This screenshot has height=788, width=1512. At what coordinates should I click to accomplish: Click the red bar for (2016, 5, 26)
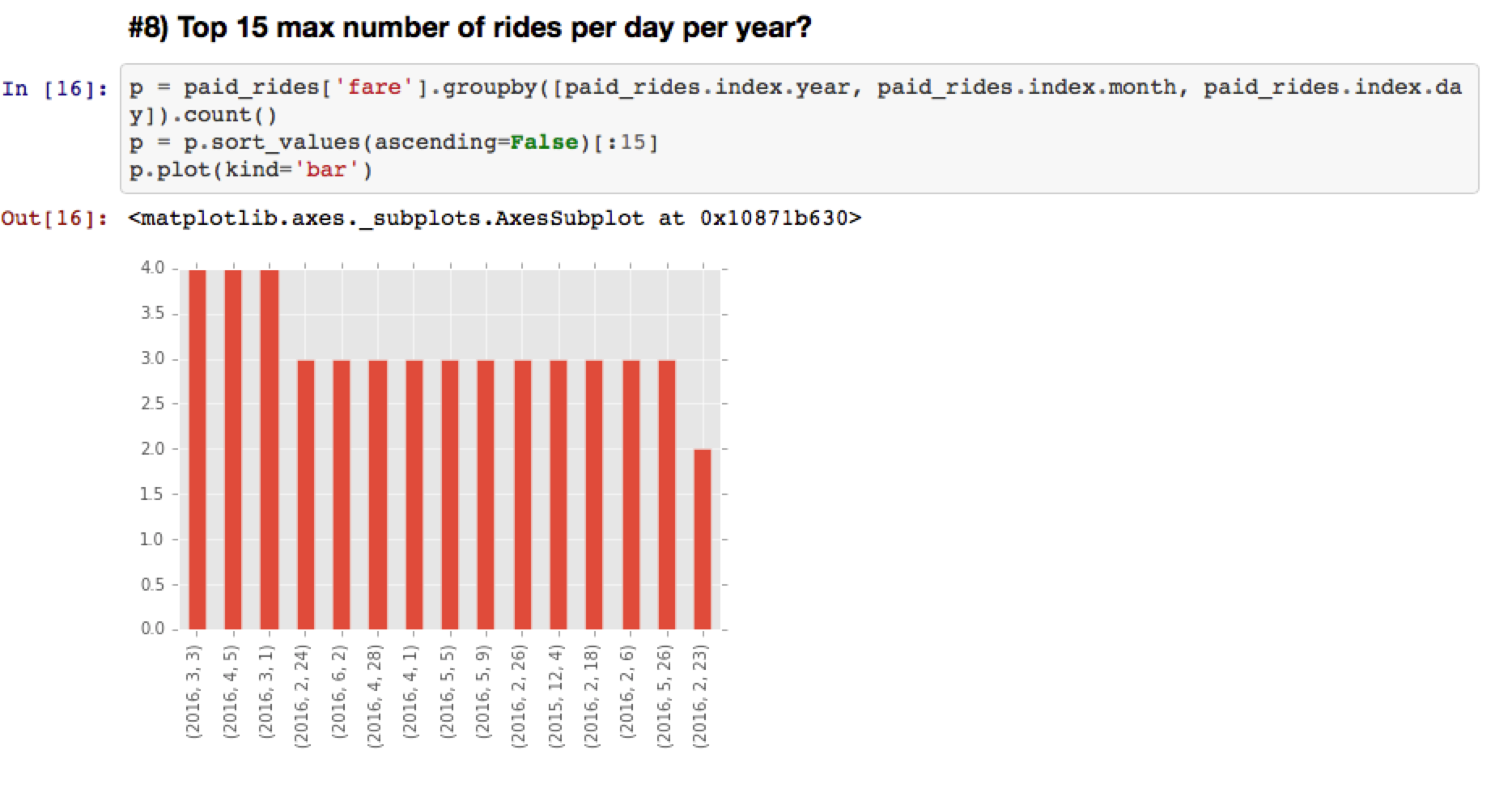pyautogui.click(x=666, y=494)
